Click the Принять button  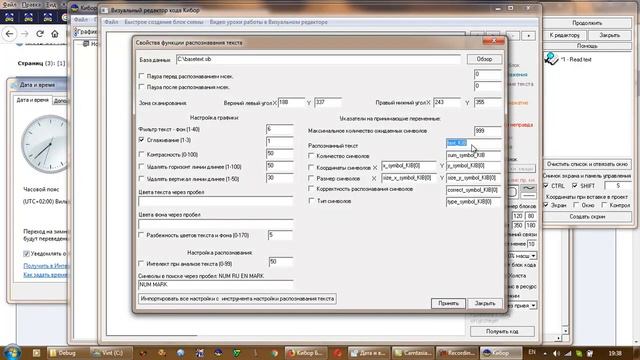[x=448, y=303]
